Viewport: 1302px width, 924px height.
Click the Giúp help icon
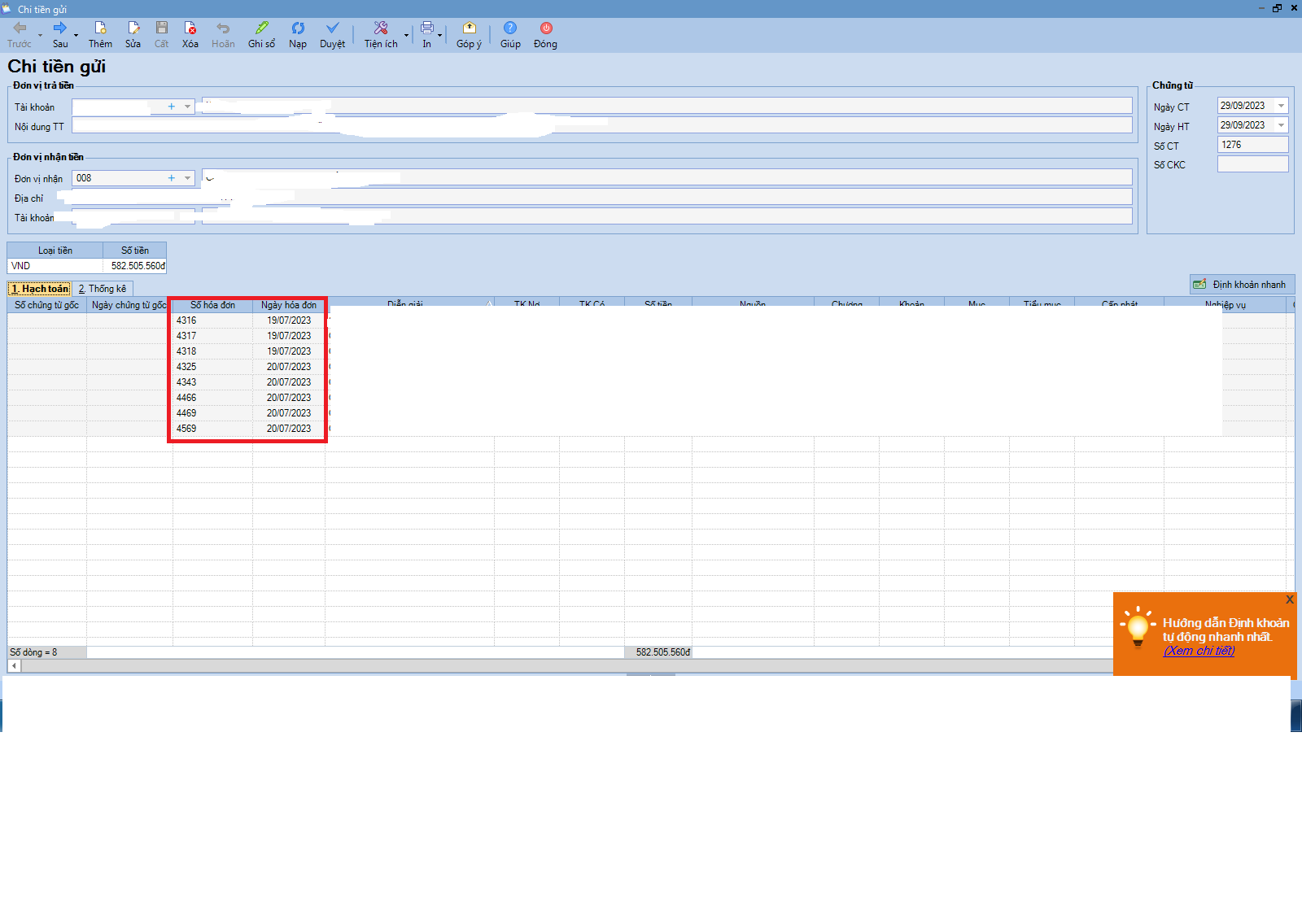510,28
